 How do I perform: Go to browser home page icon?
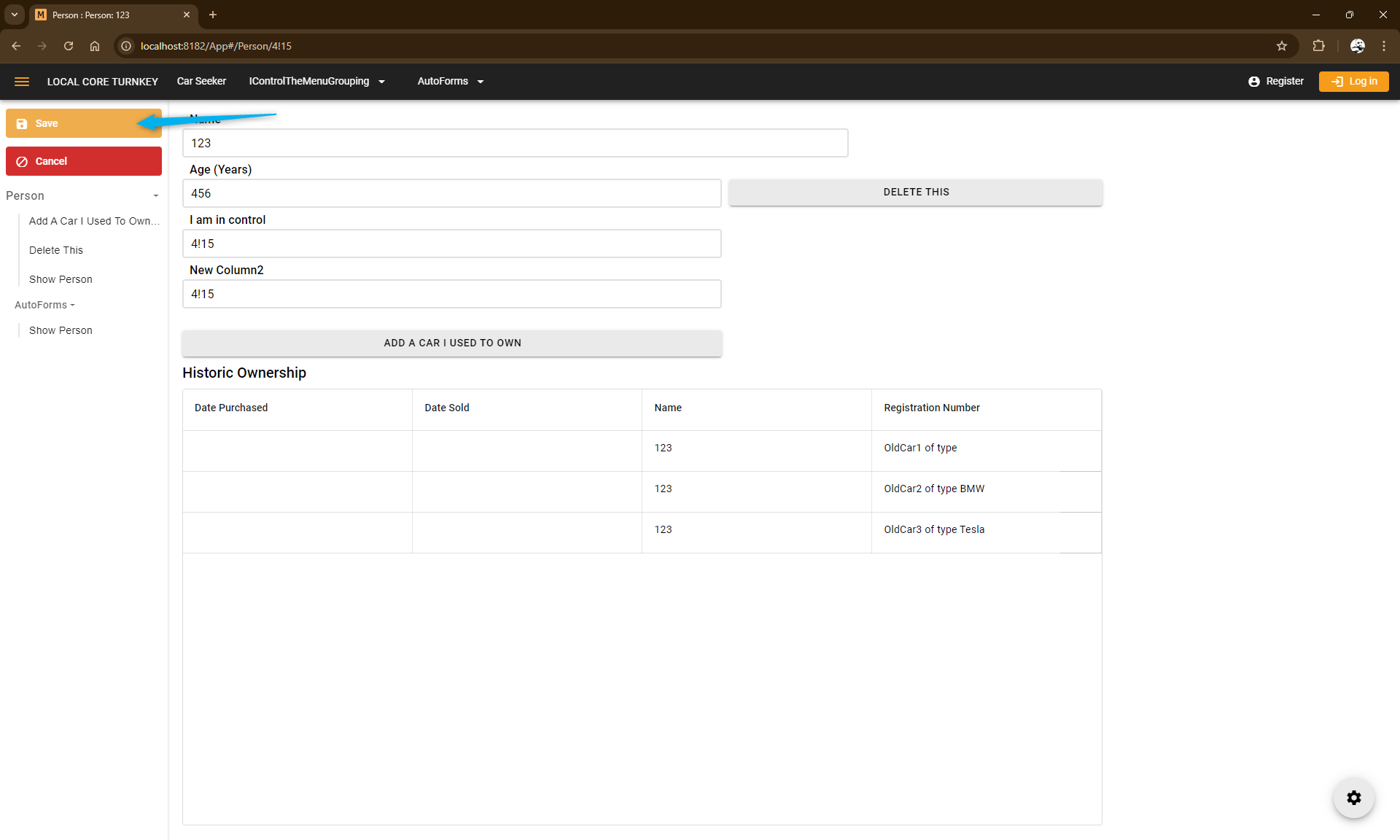coord(95,46)
